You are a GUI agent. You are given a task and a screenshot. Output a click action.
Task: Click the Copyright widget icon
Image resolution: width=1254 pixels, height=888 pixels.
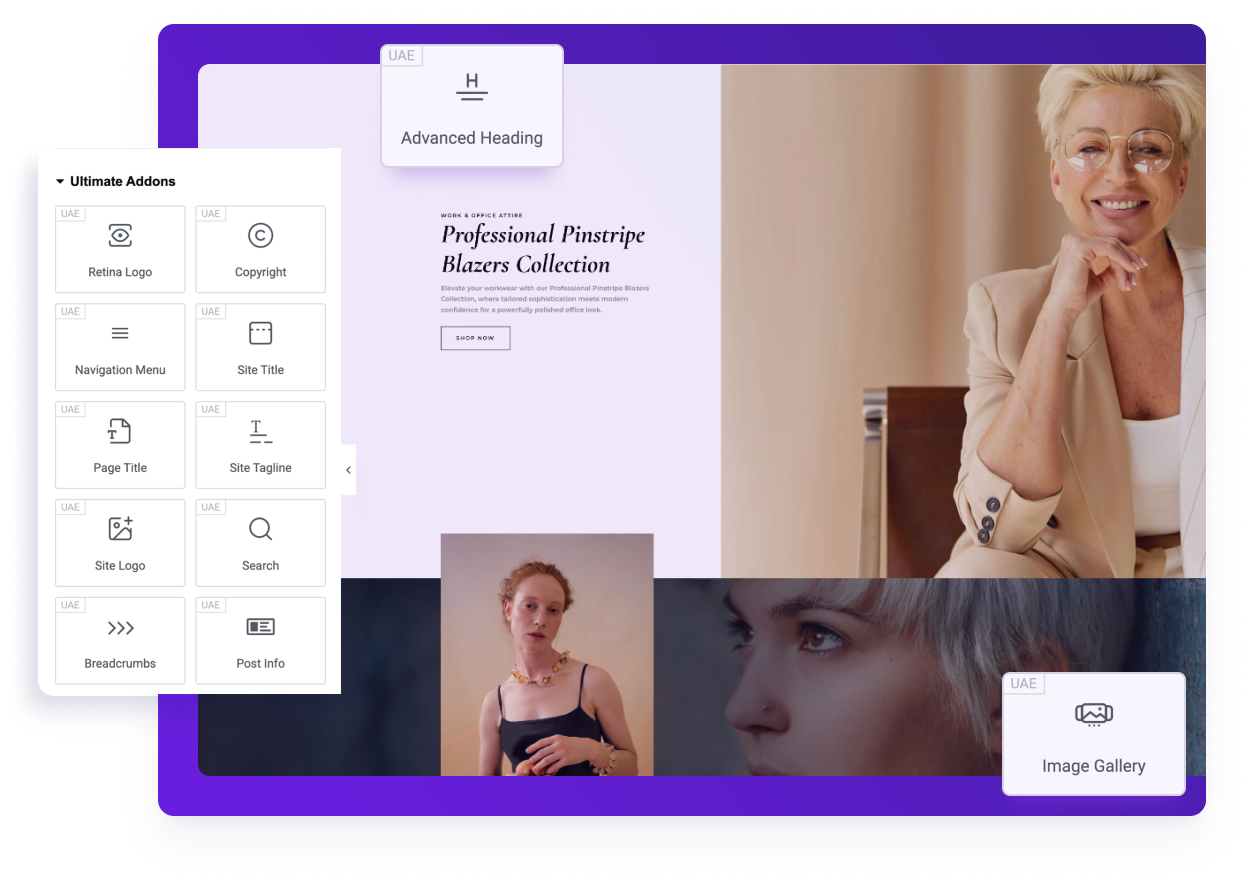260,236
